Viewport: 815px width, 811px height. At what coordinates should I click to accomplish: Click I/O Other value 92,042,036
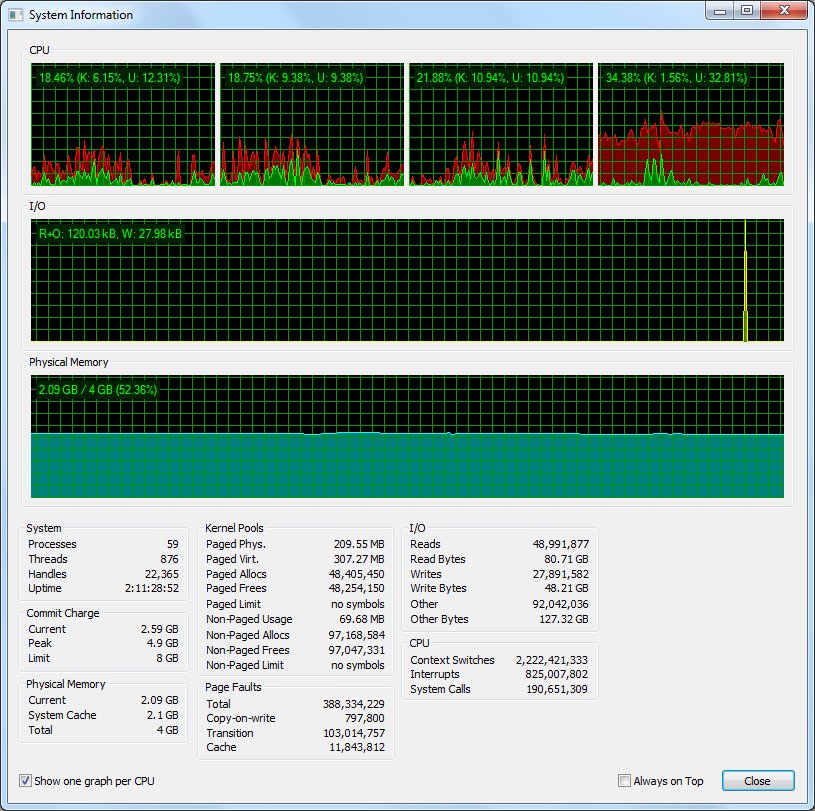560,604
